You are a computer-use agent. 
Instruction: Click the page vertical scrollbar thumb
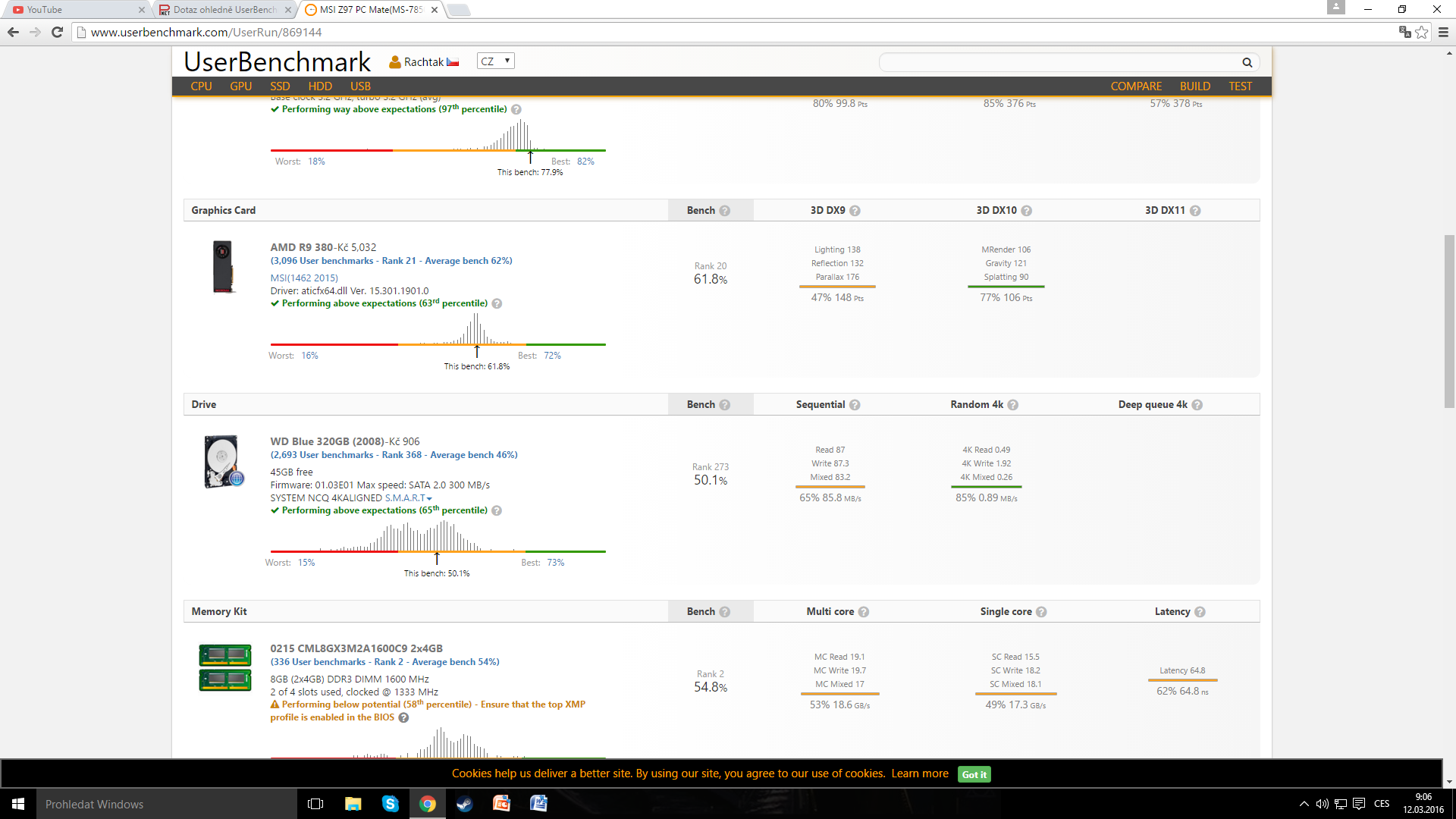point(1449,322)
